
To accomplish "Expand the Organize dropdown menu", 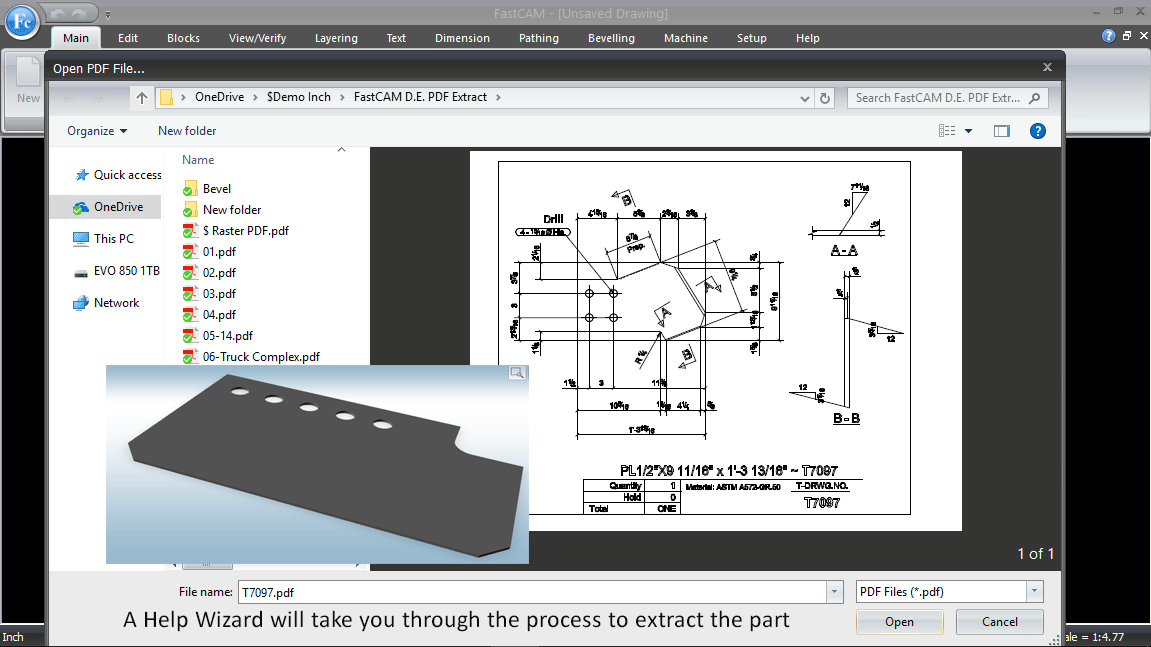I will [x=98, y=131].
